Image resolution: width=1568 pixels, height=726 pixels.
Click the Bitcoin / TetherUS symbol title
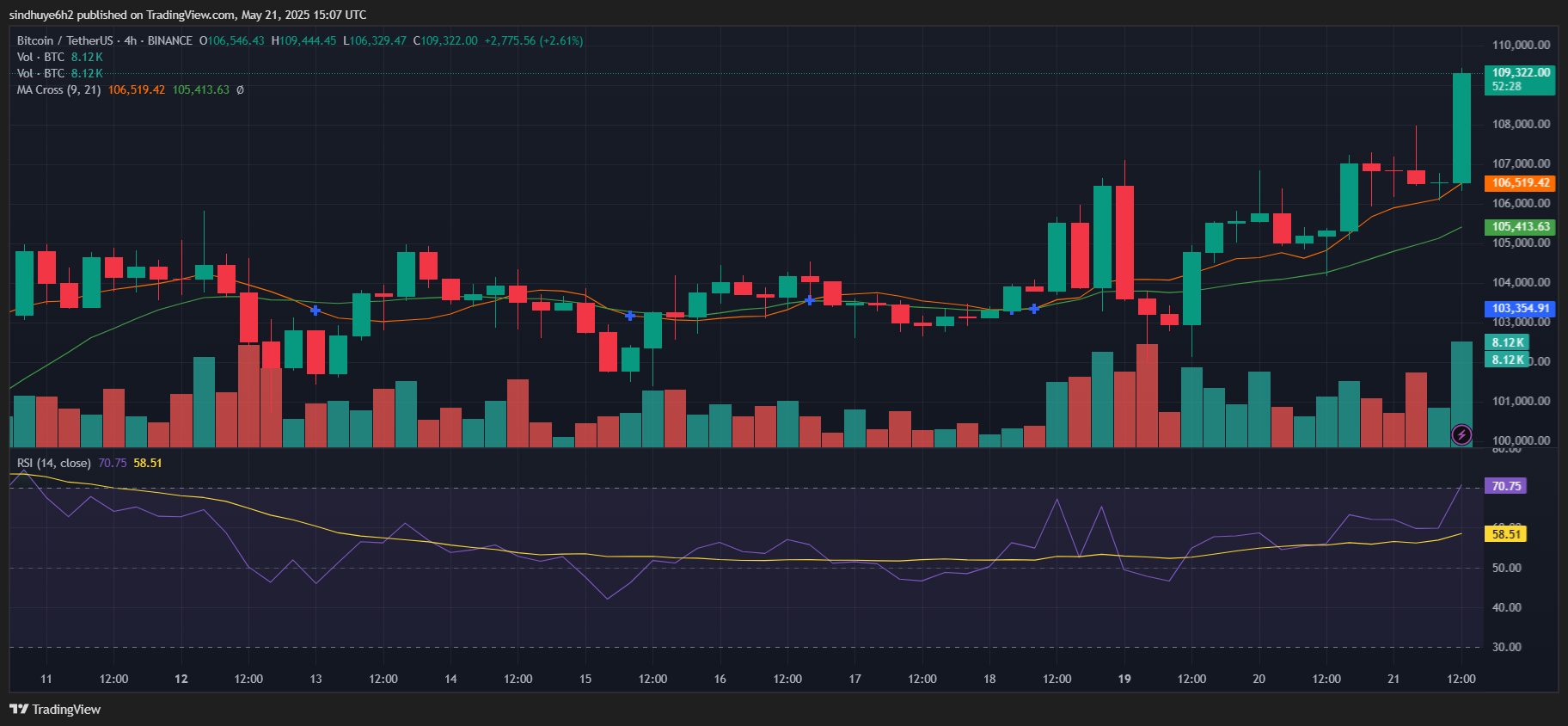tap(64, 41)
